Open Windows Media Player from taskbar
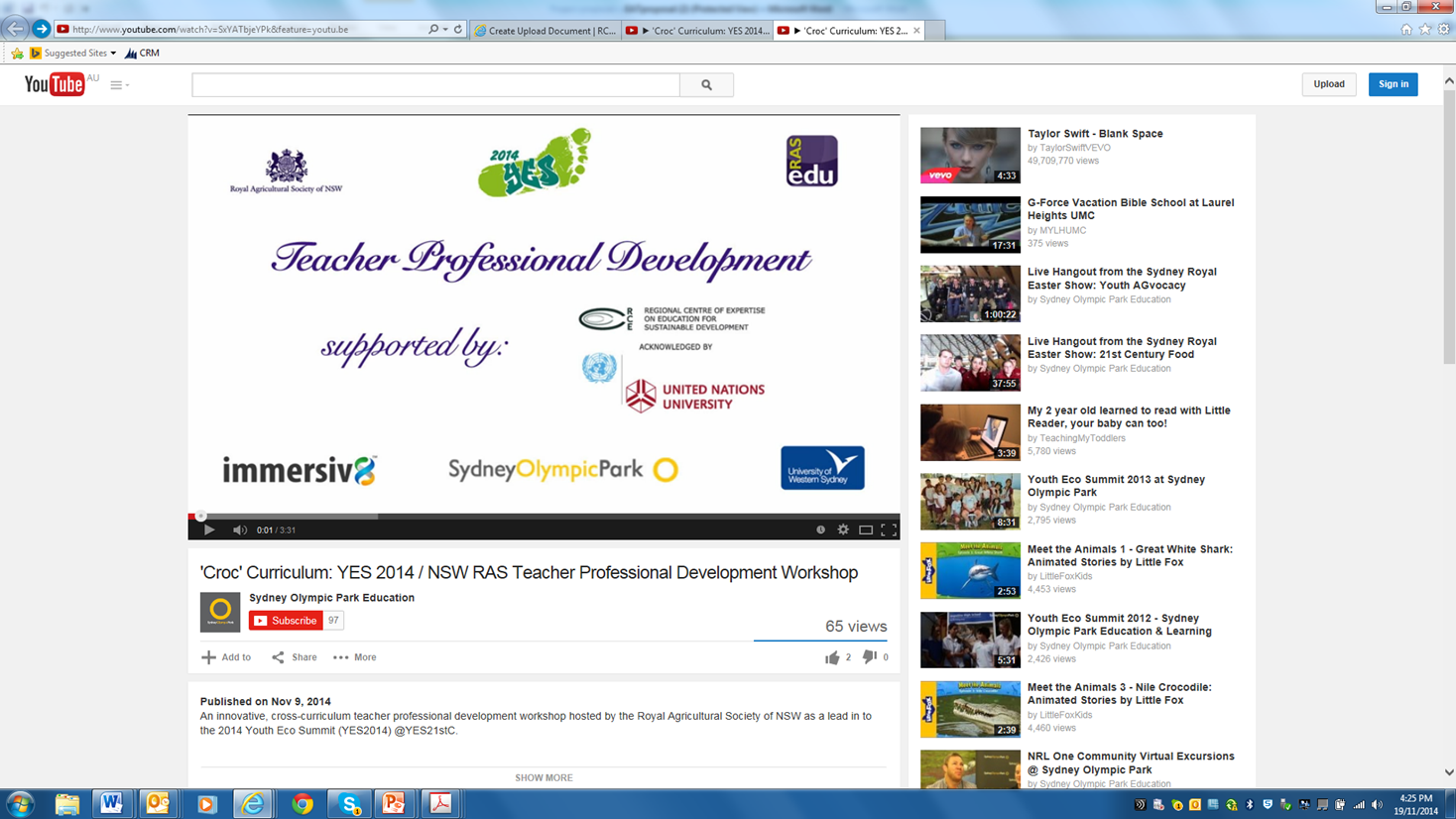Screen dimensions: 1456x819 pyautogui.click(x=205, y=804)
